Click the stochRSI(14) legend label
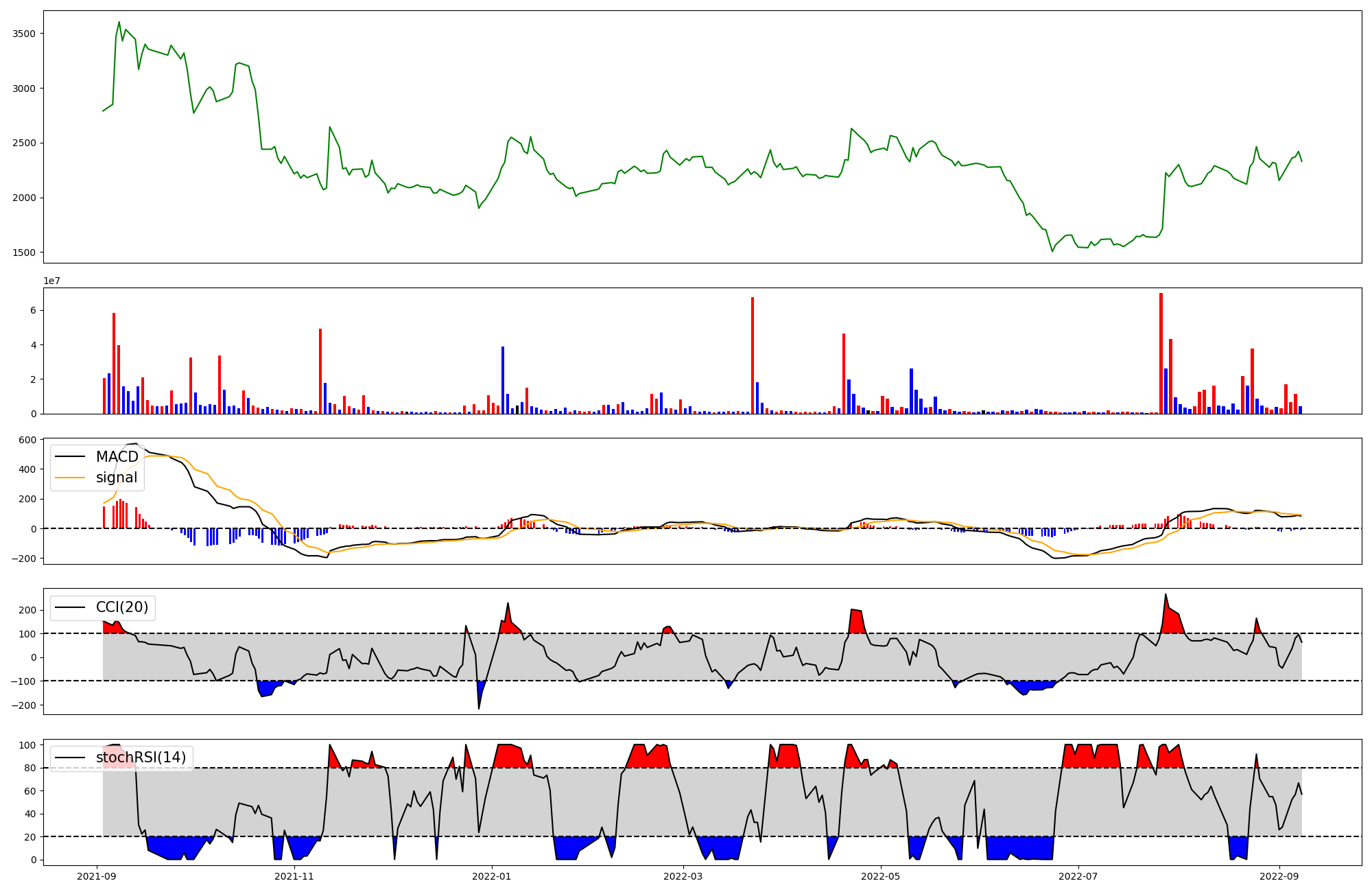 coord(141,758)
